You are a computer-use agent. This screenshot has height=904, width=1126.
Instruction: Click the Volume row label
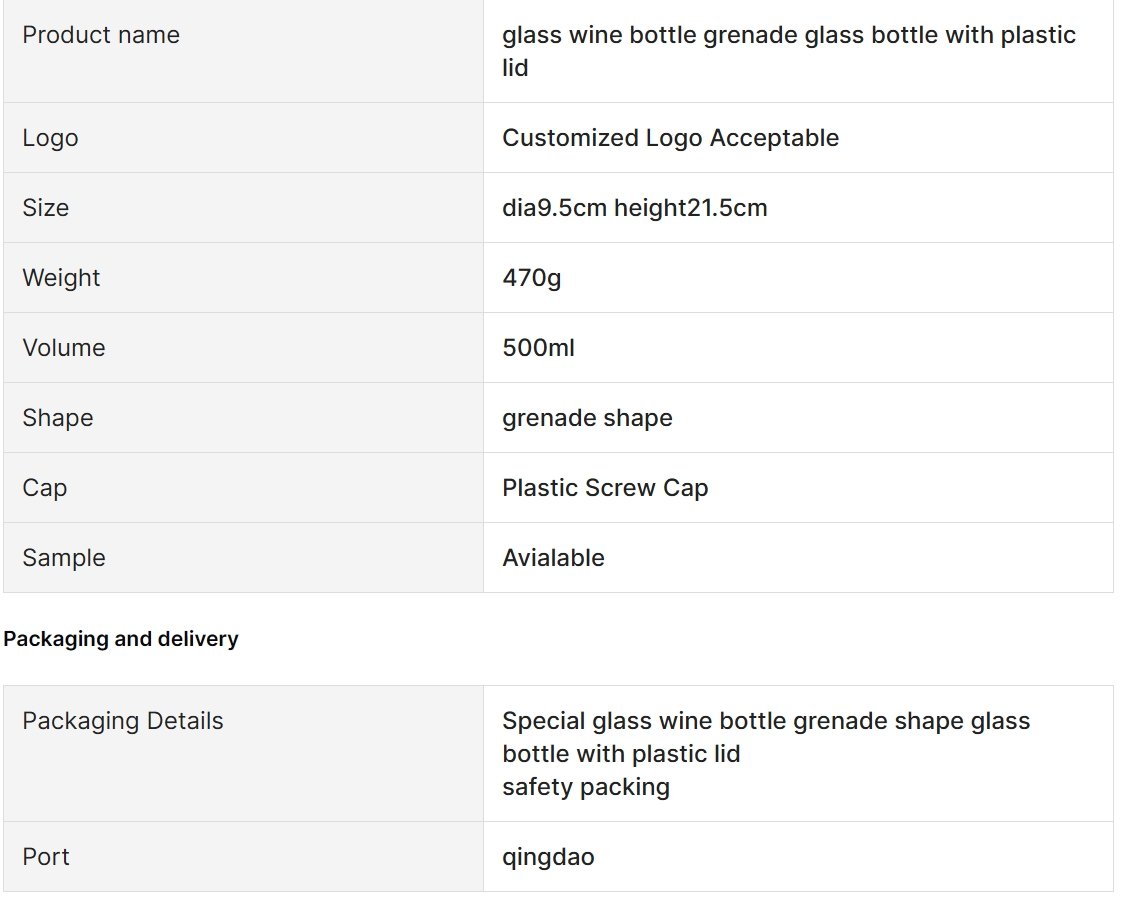[64, 348]
